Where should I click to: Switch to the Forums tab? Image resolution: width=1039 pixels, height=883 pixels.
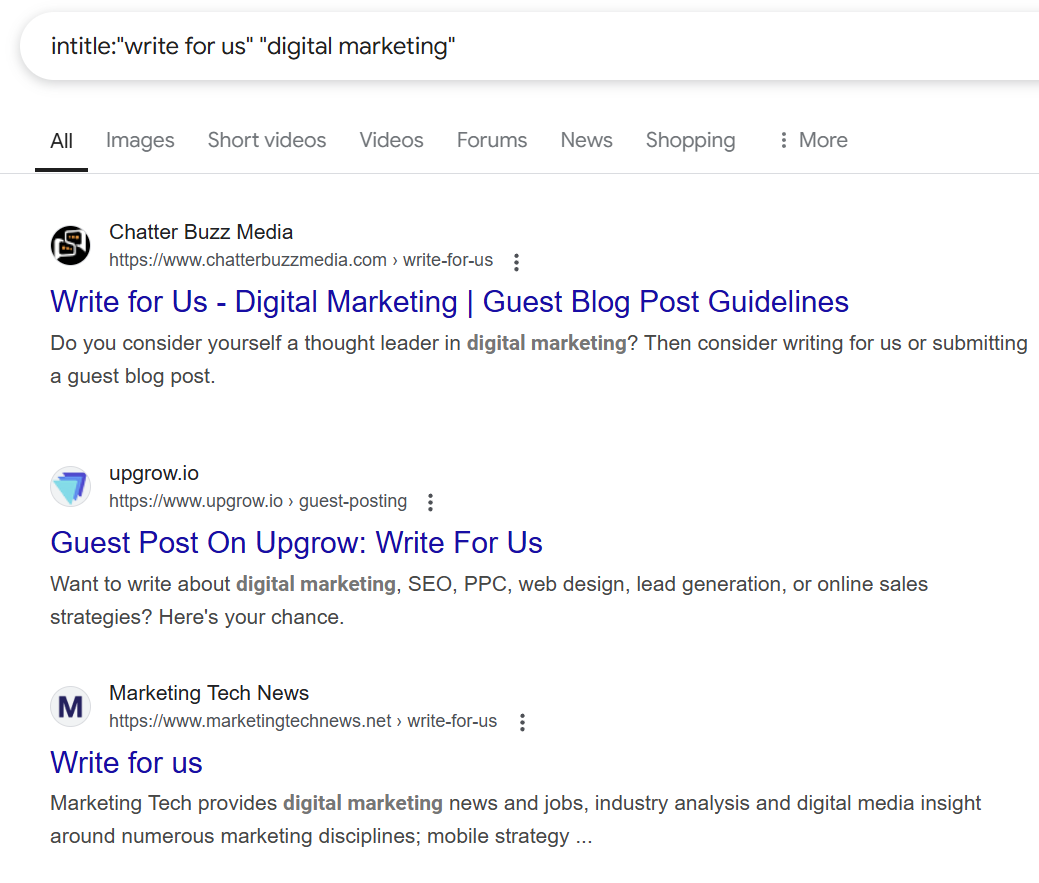click(x=492, y=140)
